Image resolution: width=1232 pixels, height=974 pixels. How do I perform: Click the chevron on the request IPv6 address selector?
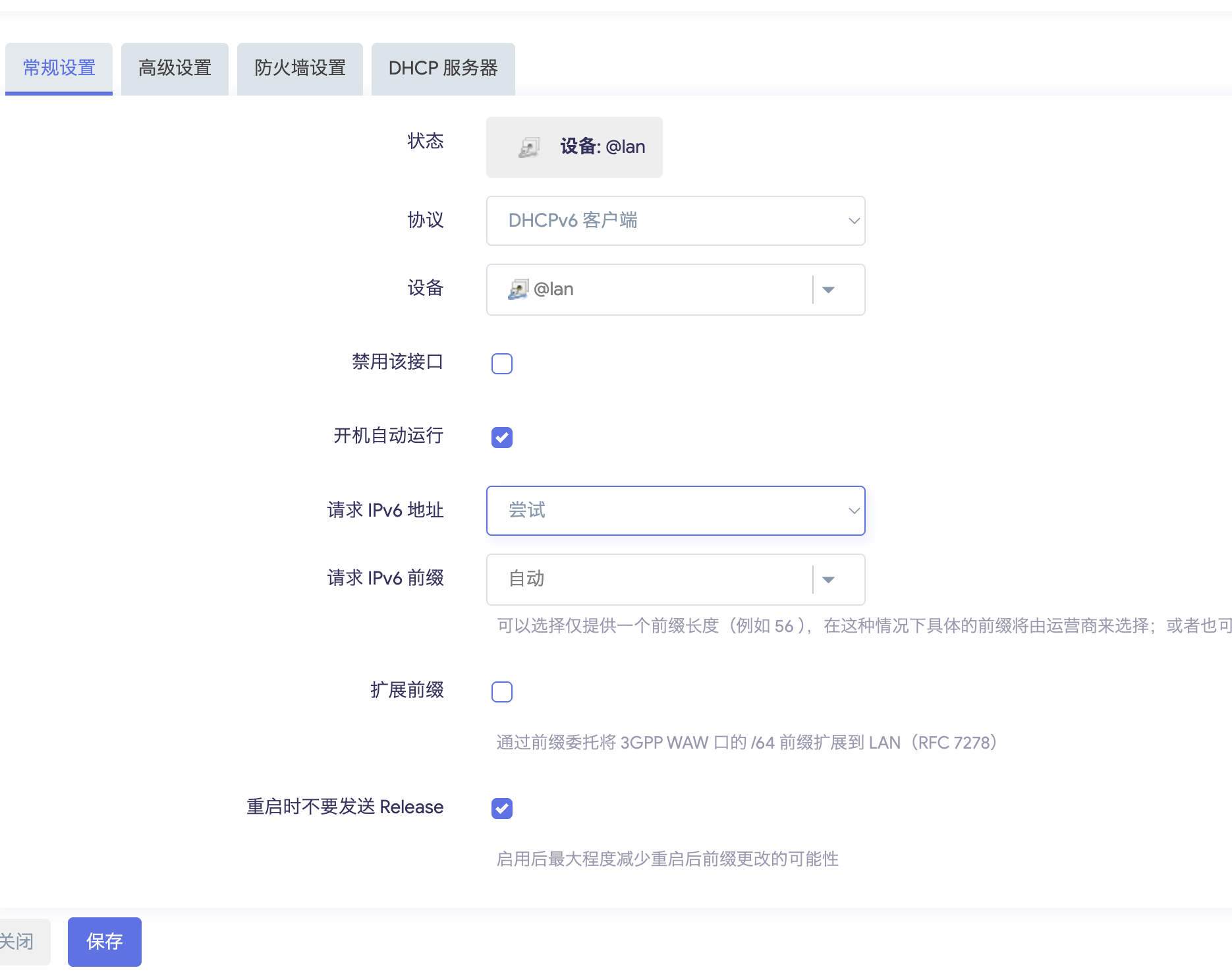(853, 511)
